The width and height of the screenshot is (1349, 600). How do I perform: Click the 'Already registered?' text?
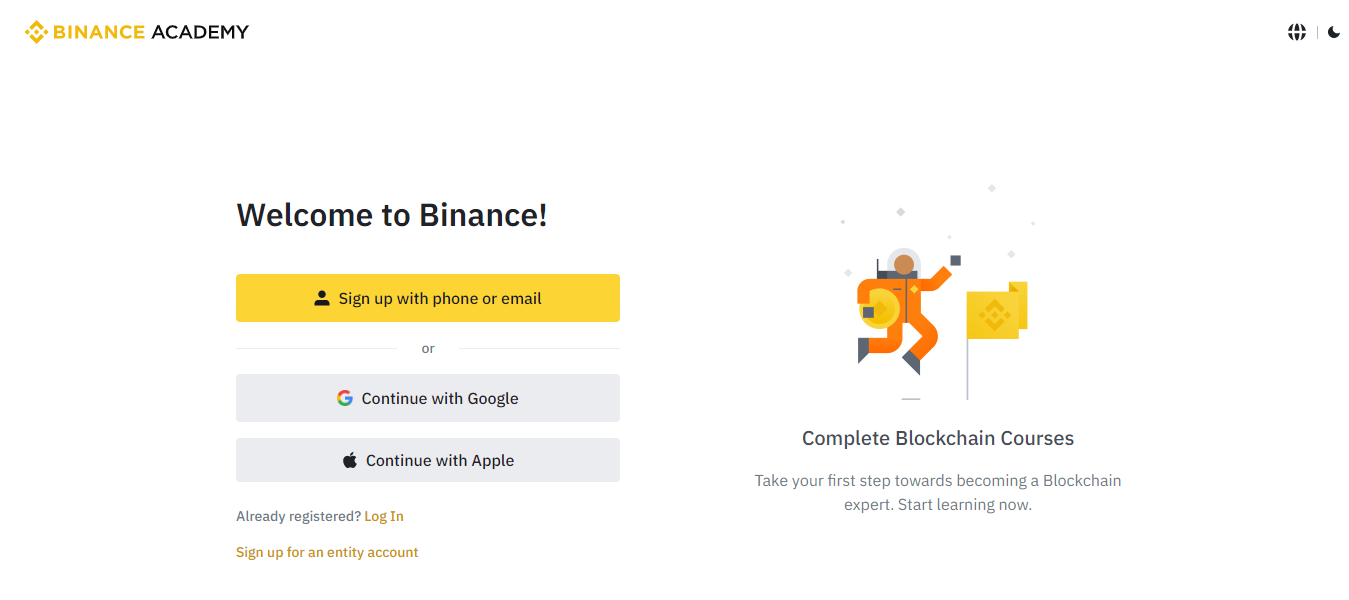pos(298,516)
